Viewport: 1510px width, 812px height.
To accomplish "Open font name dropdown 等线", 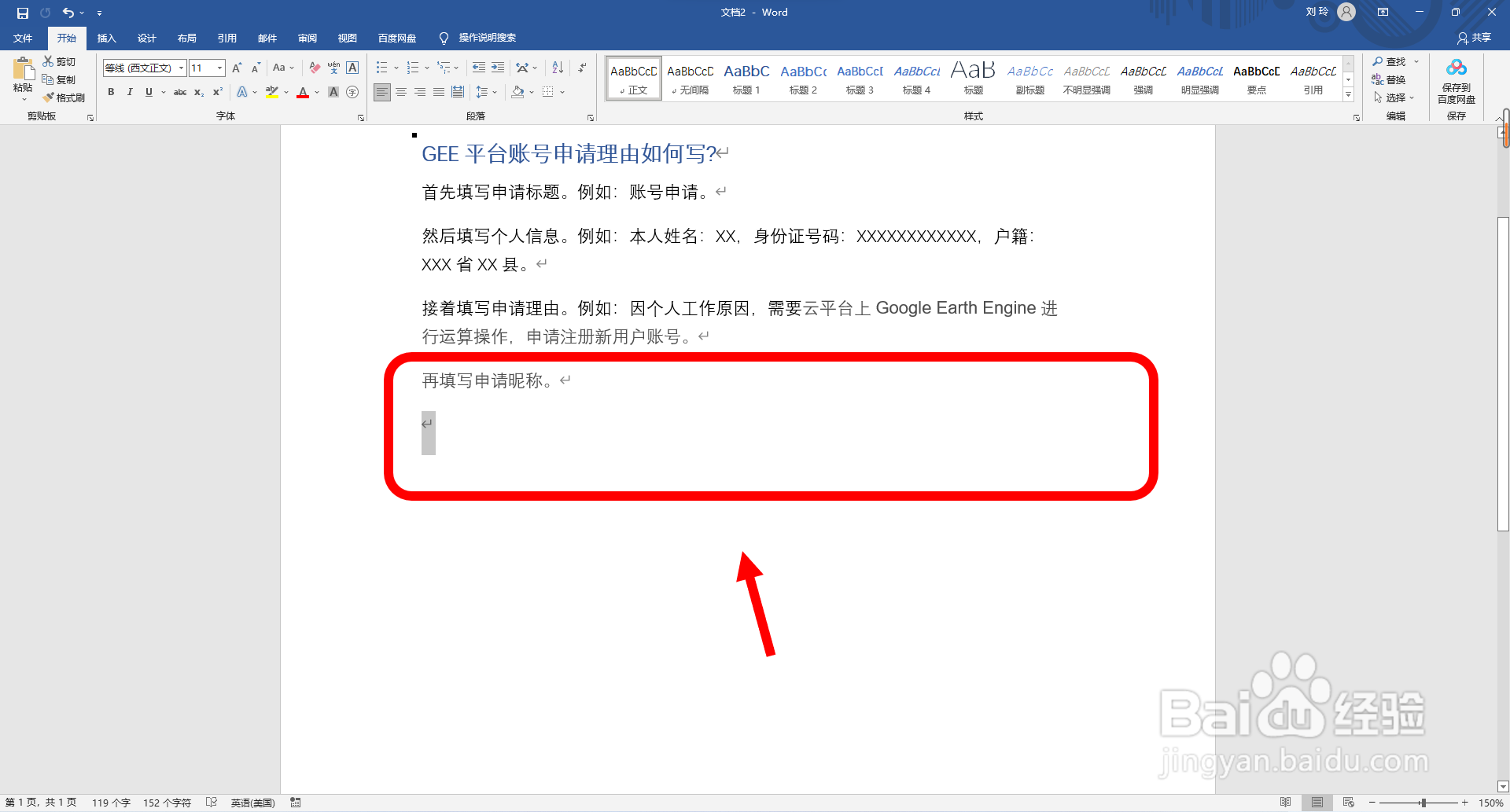I will pos(181,68).
